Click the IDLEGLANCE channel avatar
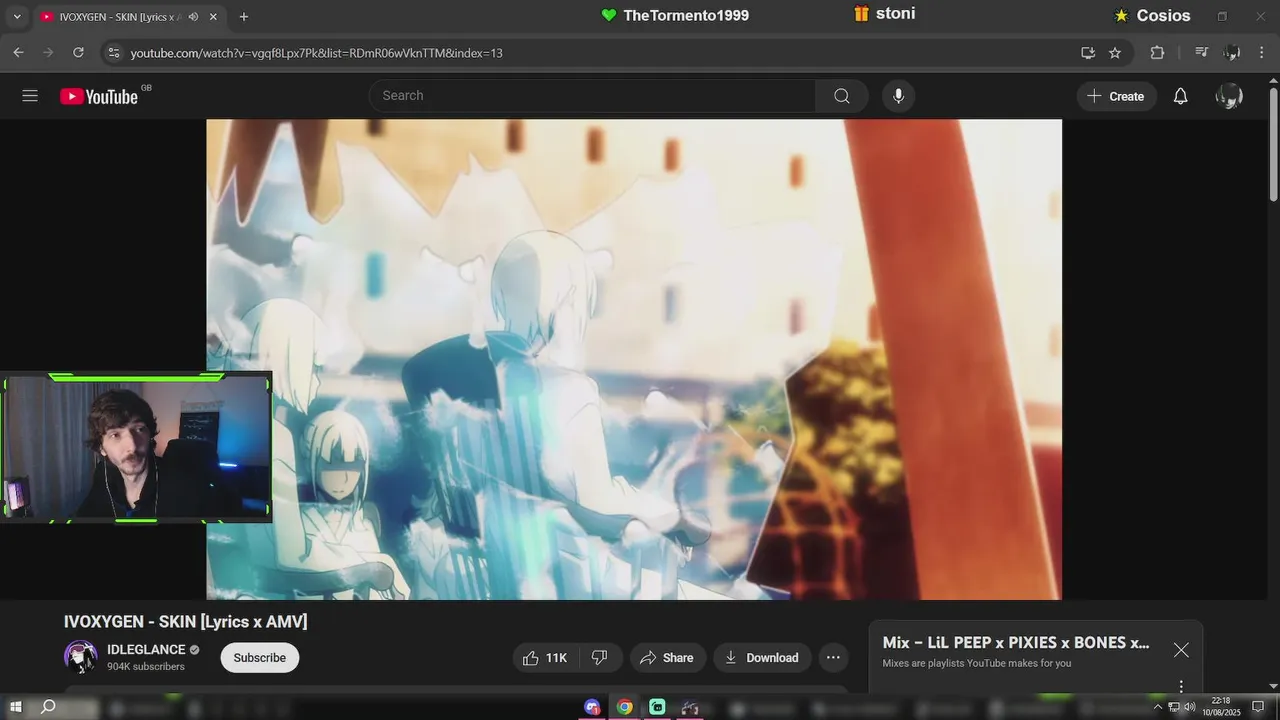1280x720 pixels. tap(81, 657)
